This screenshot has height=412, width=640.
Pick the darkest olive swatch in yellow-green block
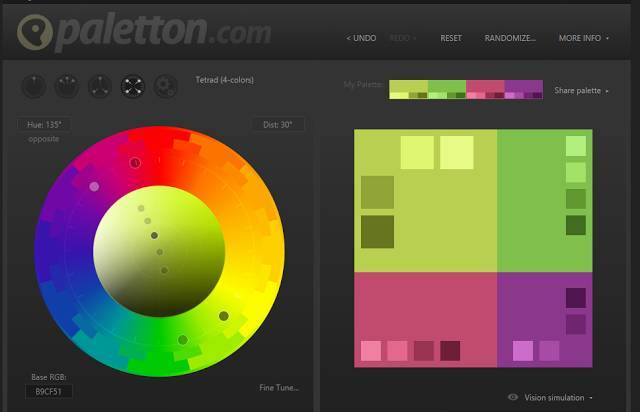click(x=378, y=232)
